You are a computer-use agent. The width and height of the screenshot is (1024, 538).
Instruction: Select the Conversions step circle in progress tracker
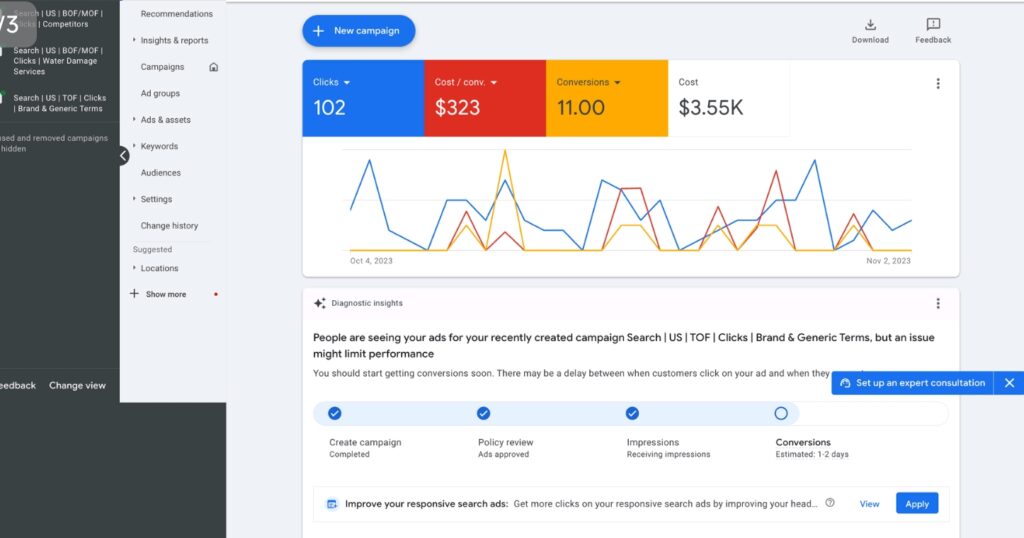tap(781, 413)
